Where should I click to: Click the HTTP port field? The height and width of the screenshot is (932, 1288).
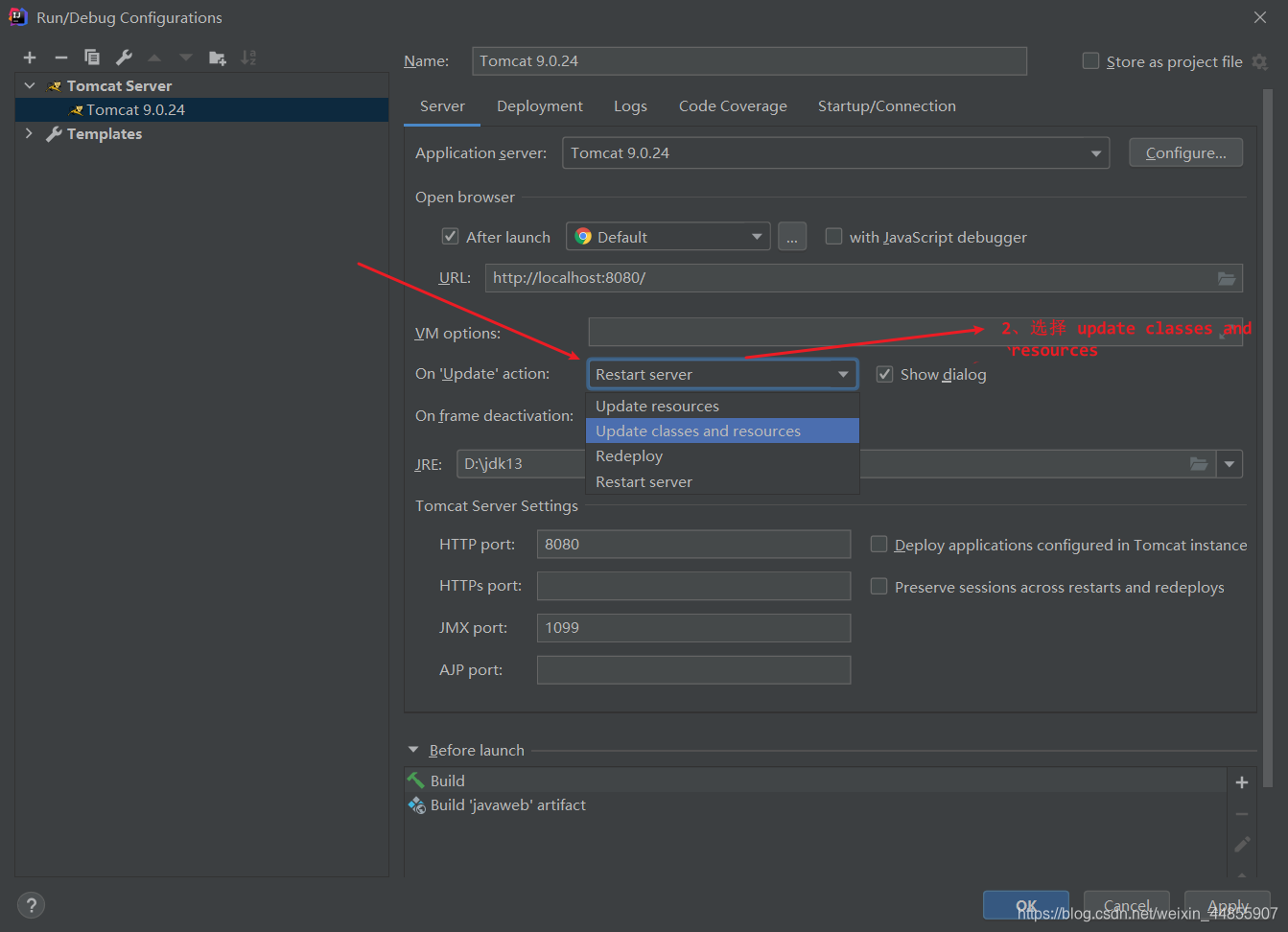pos(693,544)
